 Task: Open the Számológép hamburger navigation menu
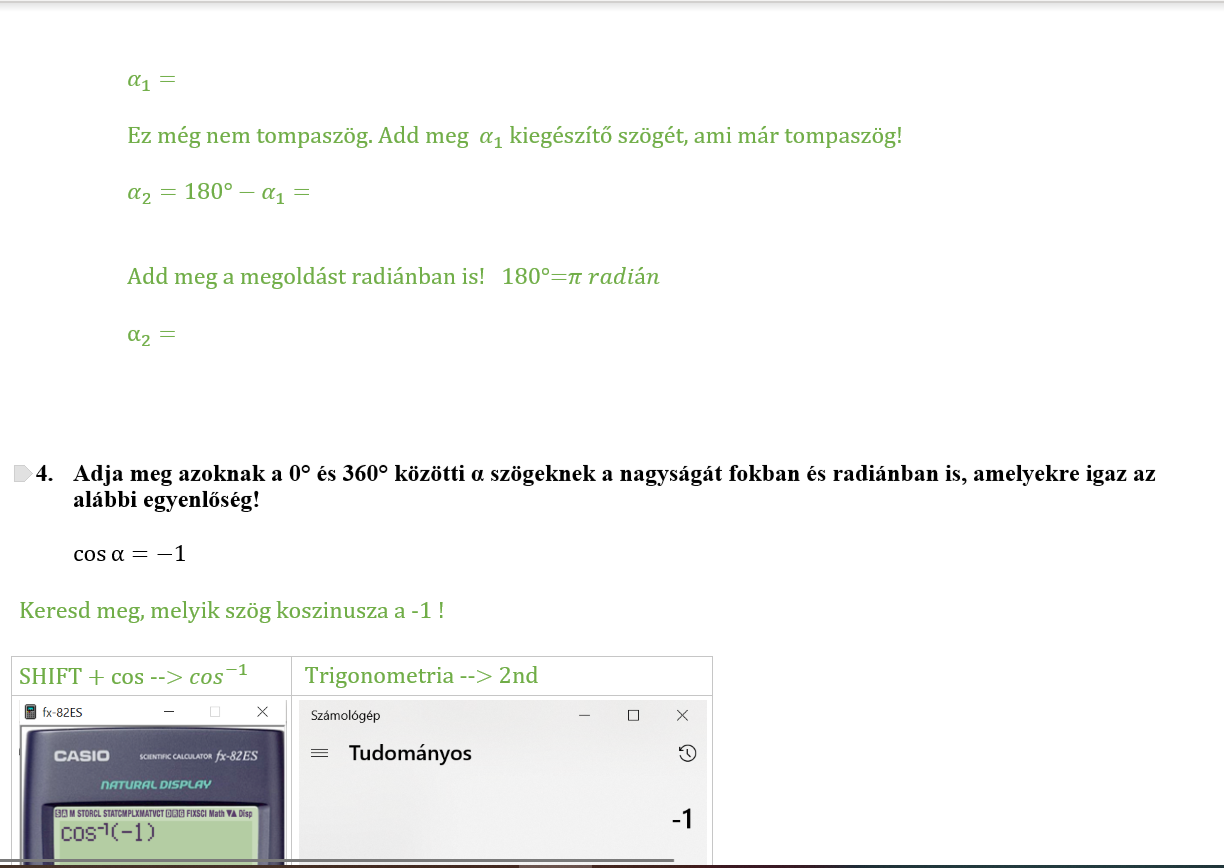click(320, 754)
